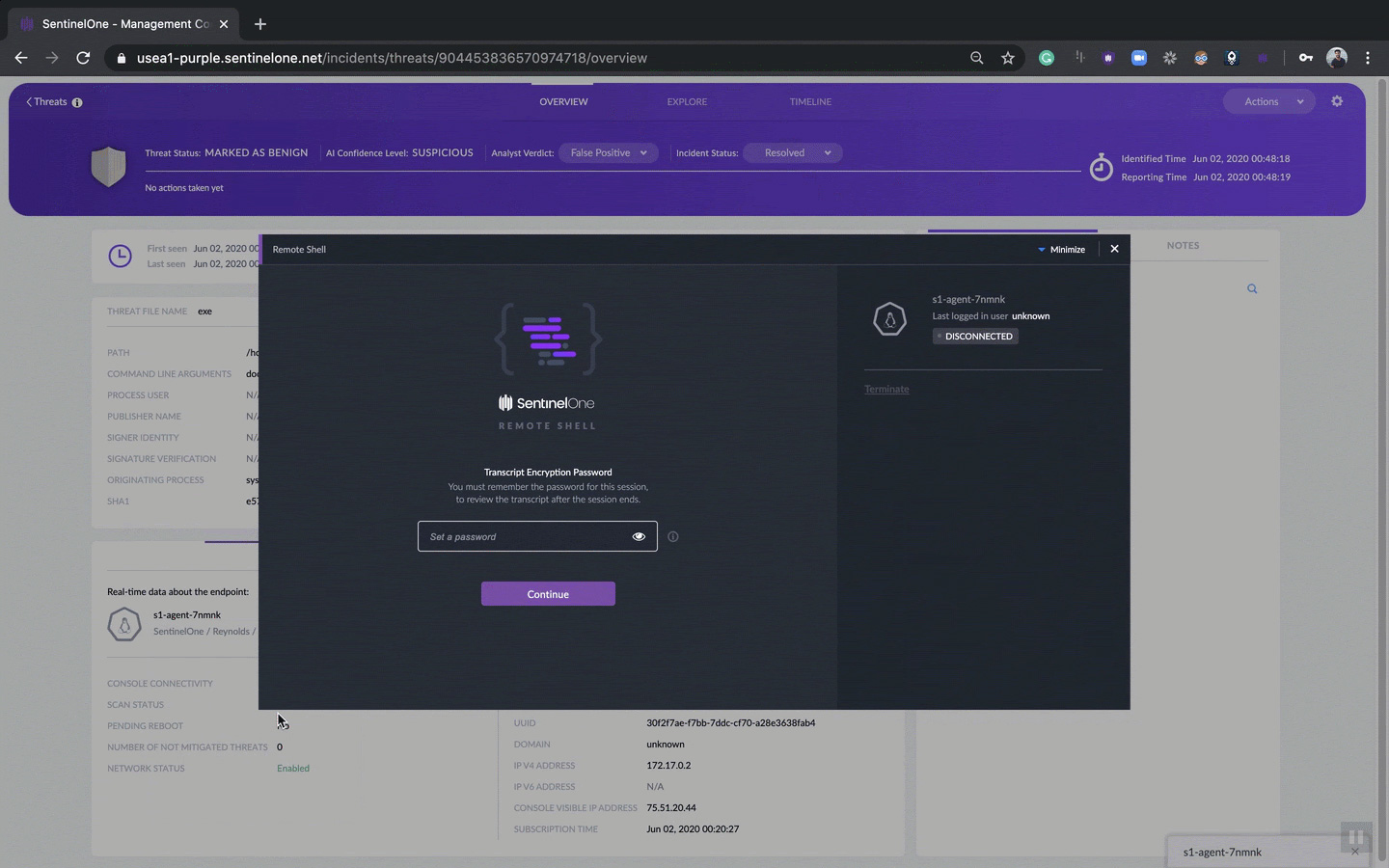1389x868 pixels.
Task: Click the Grammarly extension icon
Action: [x=1046, y=58]
